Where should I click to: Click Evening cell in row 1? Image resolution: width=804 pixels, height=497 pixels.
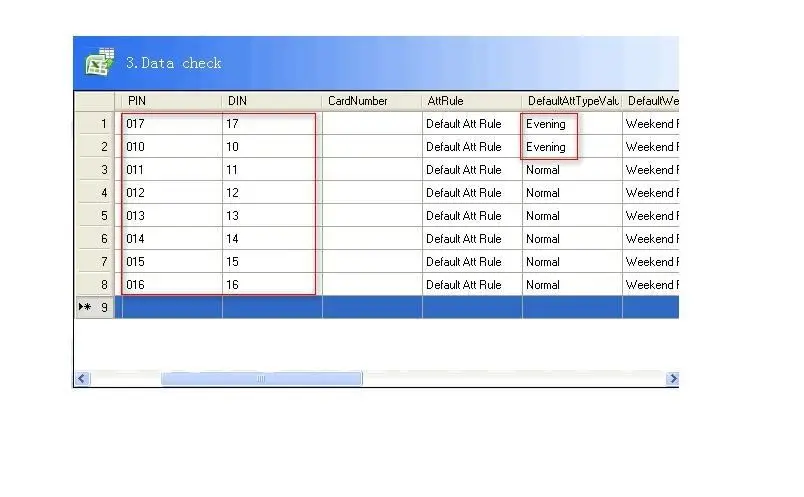(x=572, y=124)
